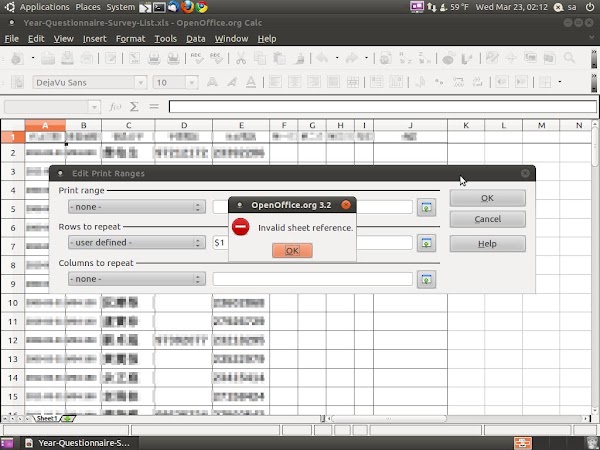Click the Columns to repeat input field

pyautogui.click(x=313, y=279)
